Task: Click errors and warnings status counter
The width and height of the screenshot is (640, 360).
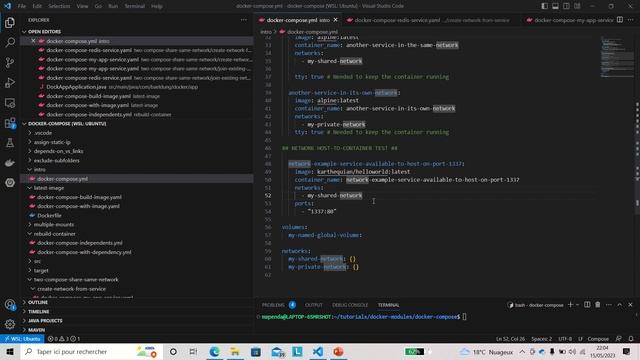Action: coord(64,339)
